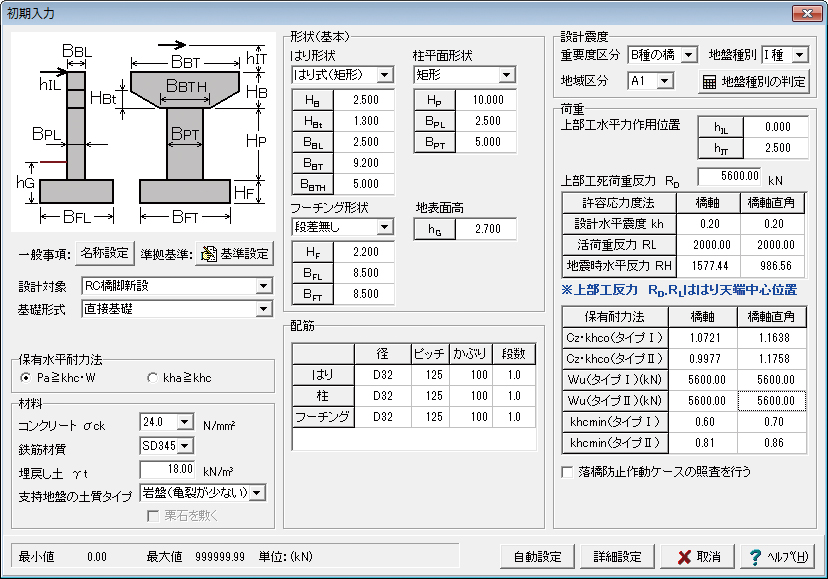Click the pier shape diagram
Viewport: 828px width, 579px height.
[x=143, y=132]
